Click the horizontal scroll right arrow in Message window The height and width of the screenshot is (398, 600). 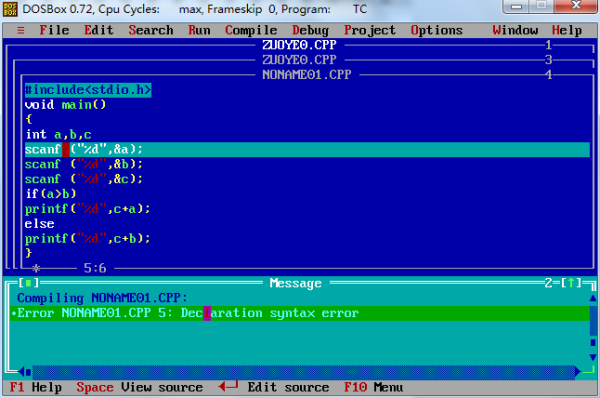click(x=578, y=371)
